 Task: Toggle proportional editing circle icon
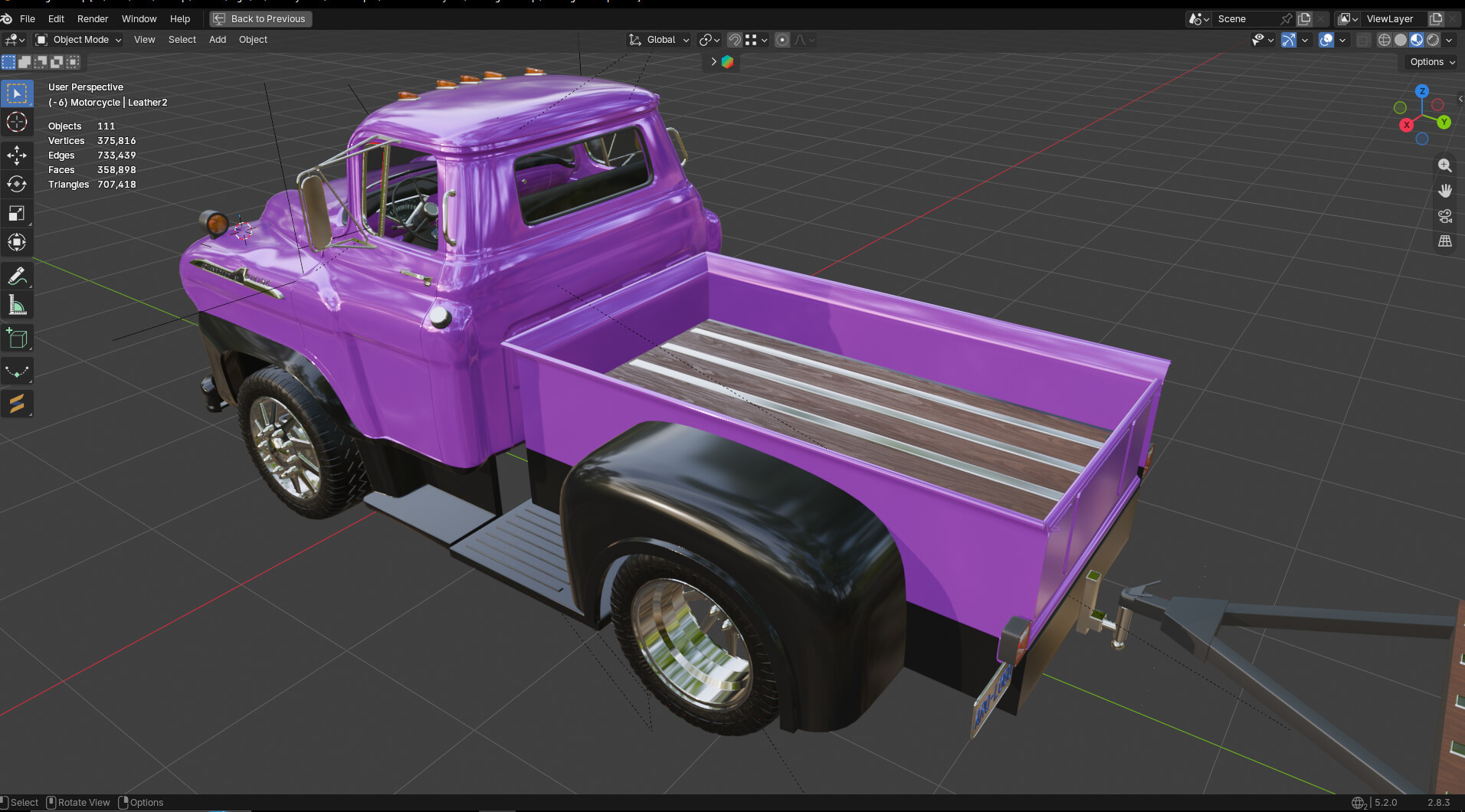coord(782,40)
